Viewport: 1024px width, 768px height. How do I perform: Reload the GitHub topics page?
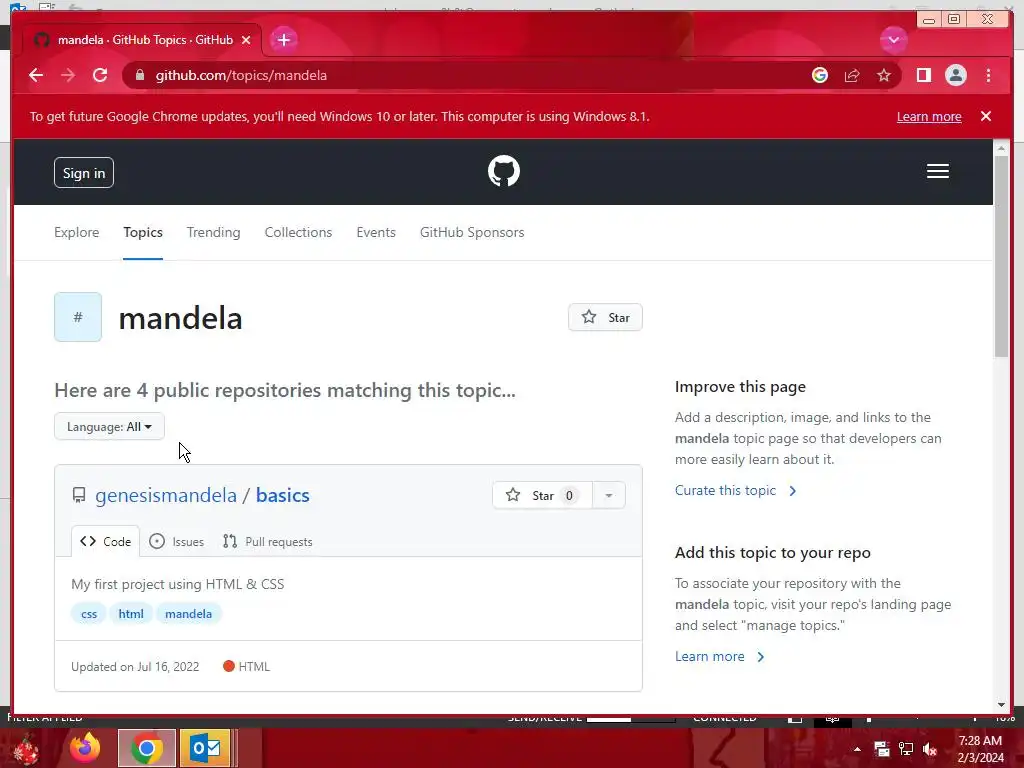point(100,75)
